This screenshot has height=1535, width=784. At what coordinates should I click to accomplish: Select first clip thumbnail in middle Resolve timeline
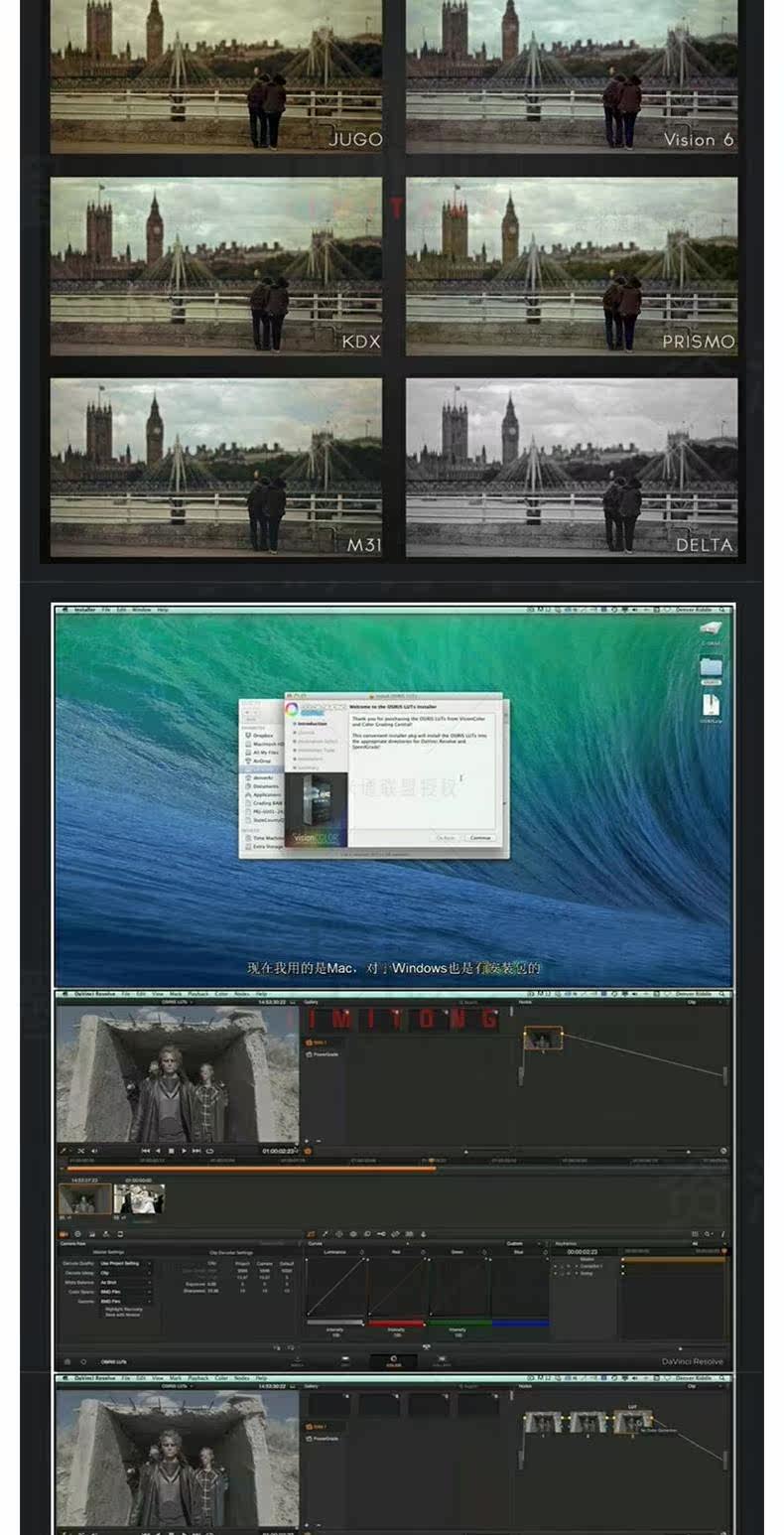84,1198
